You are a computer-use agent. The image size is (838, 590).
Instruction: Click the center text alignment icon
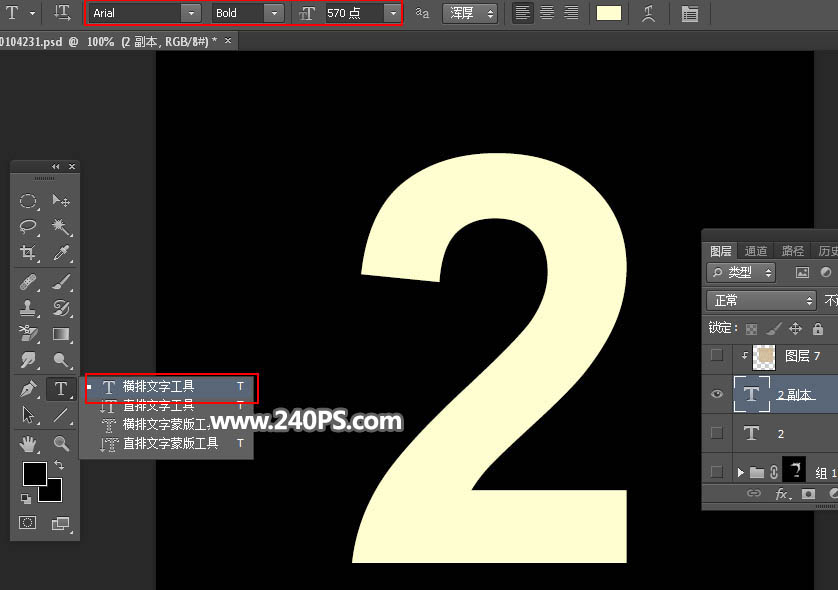click(x=547, y=13)
